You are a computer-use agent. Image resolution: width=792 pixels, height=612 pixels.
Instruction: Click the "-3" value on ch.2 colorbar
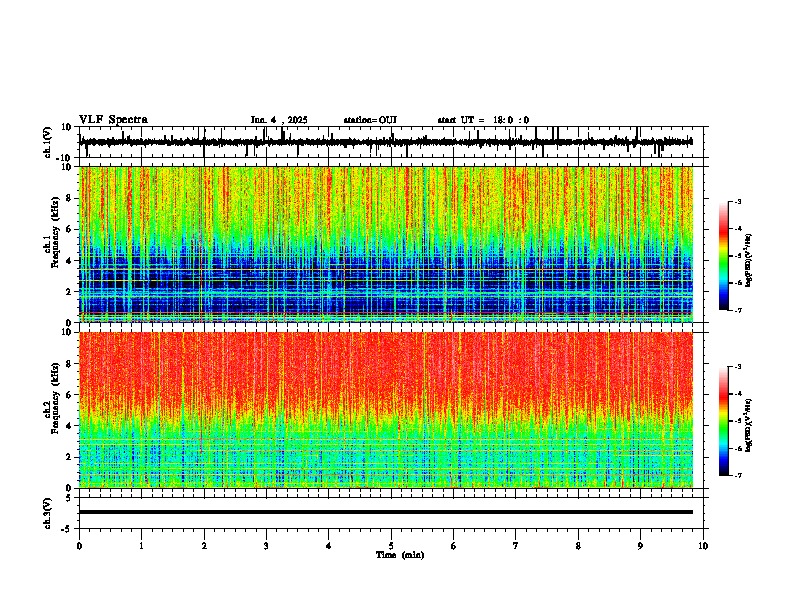pos(738,367)
